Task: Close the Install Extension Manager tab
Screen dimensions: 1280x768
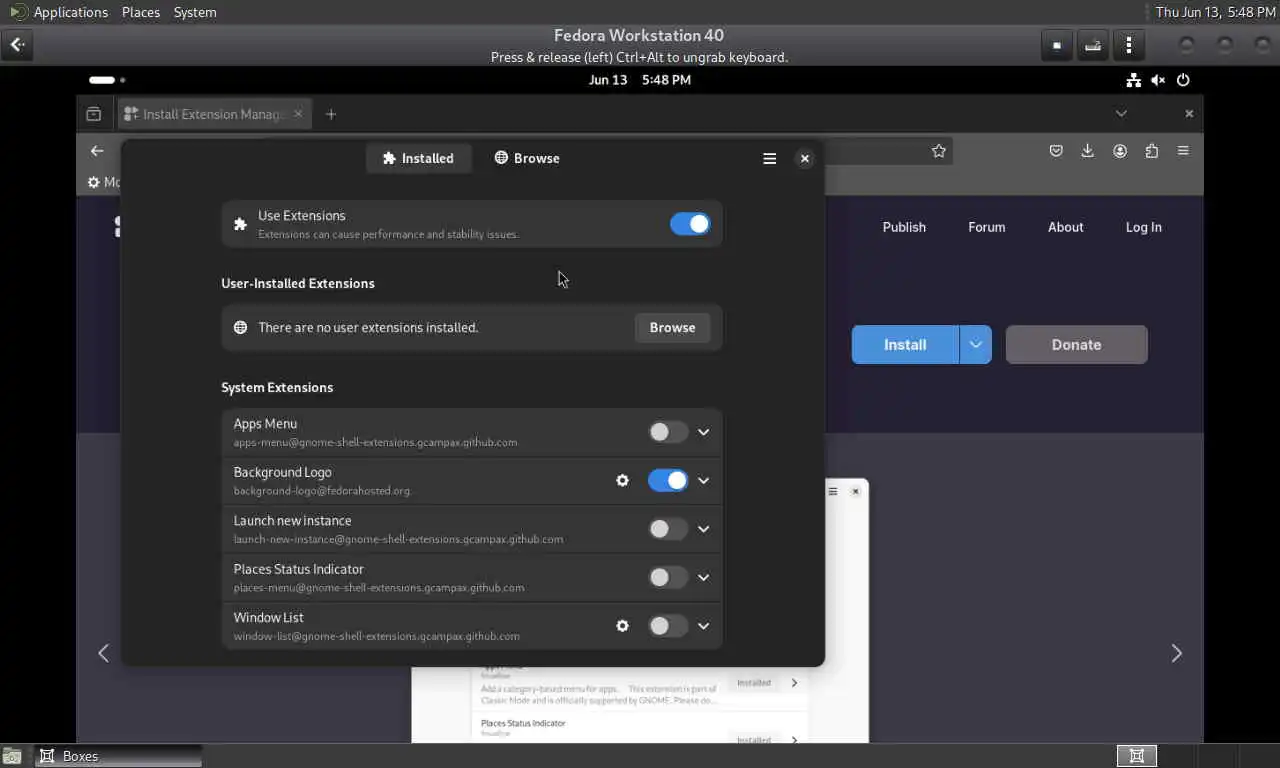Action: 298,114
